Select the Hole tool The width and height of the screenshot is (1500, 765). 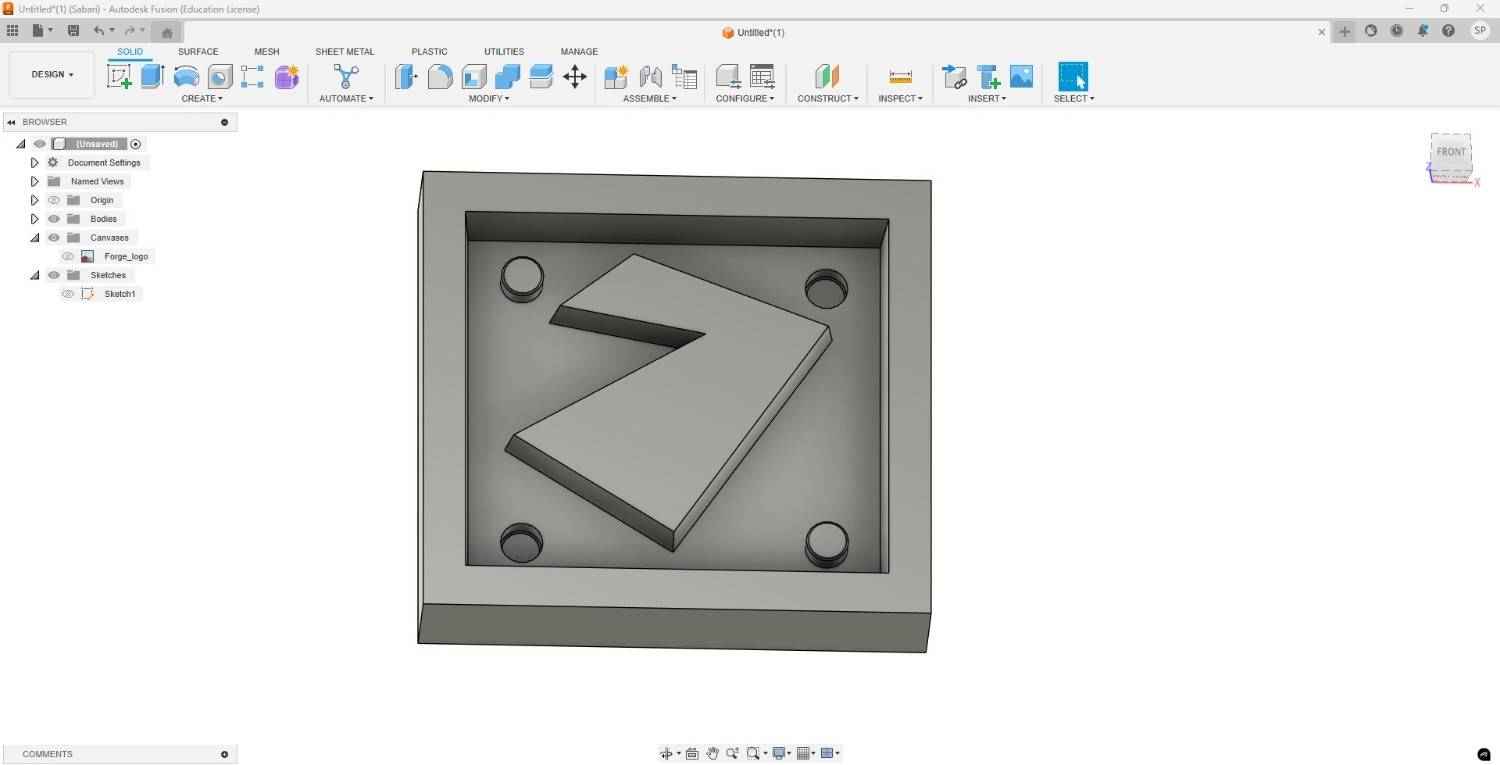tap(220, 76)
